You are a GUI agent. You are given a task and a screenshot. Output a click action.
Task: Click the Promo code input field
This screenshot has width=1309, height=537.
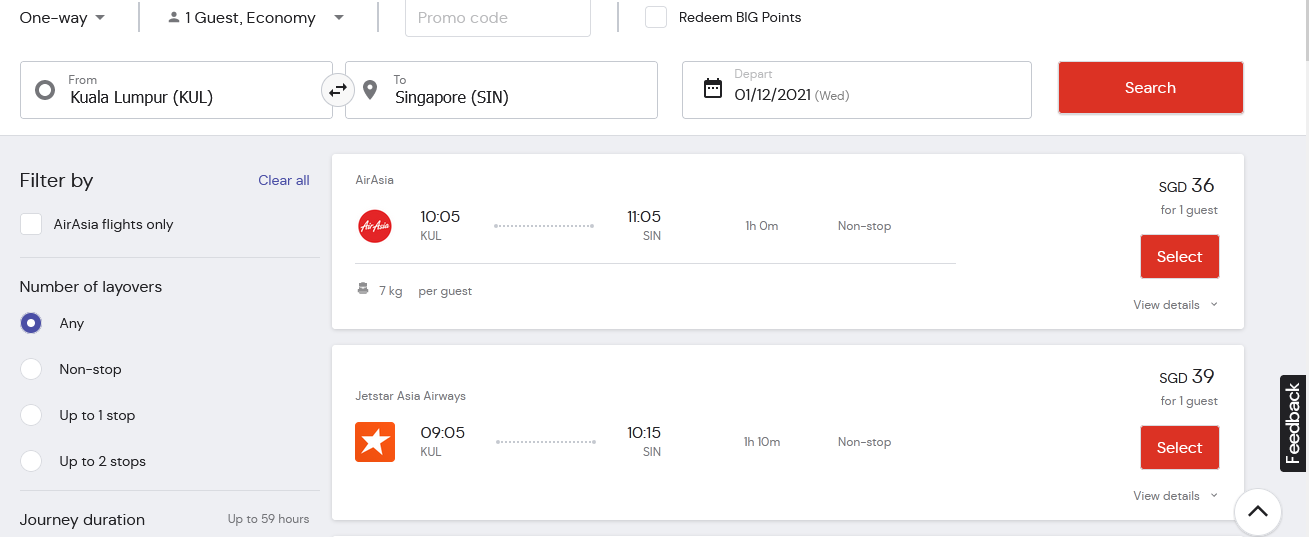[x=497, y=18]
